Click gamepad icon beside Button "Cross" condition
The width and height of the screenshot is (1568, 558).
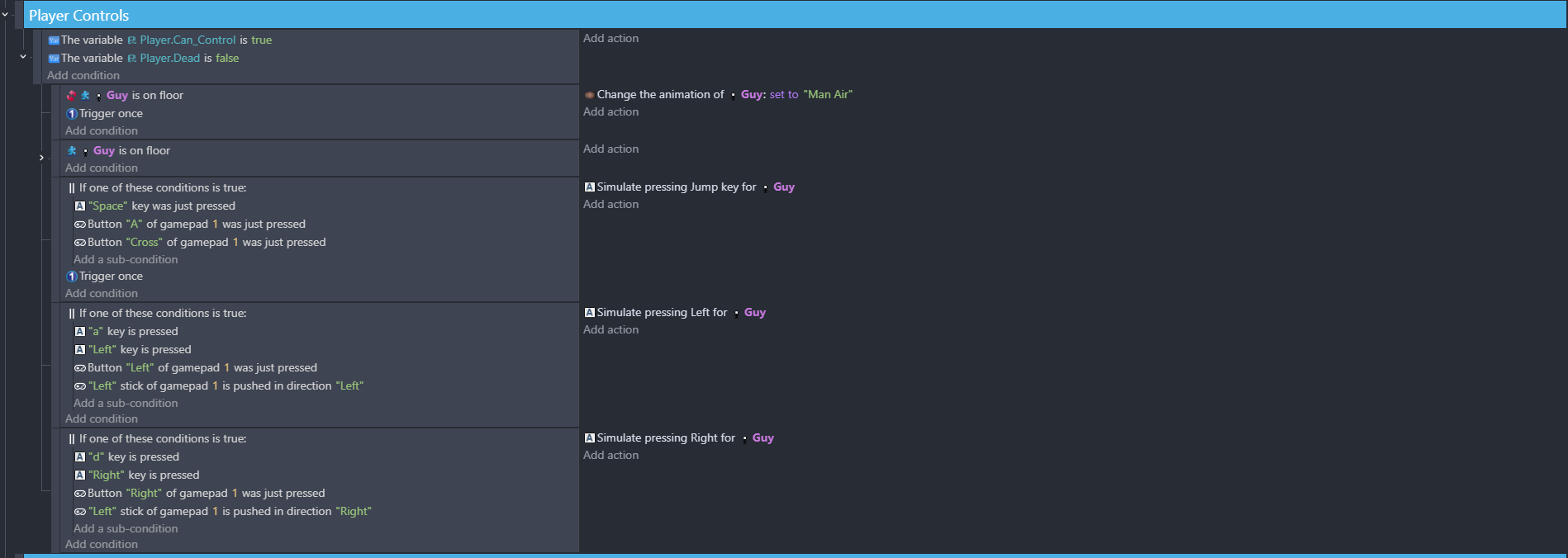[x=80, y=243]
